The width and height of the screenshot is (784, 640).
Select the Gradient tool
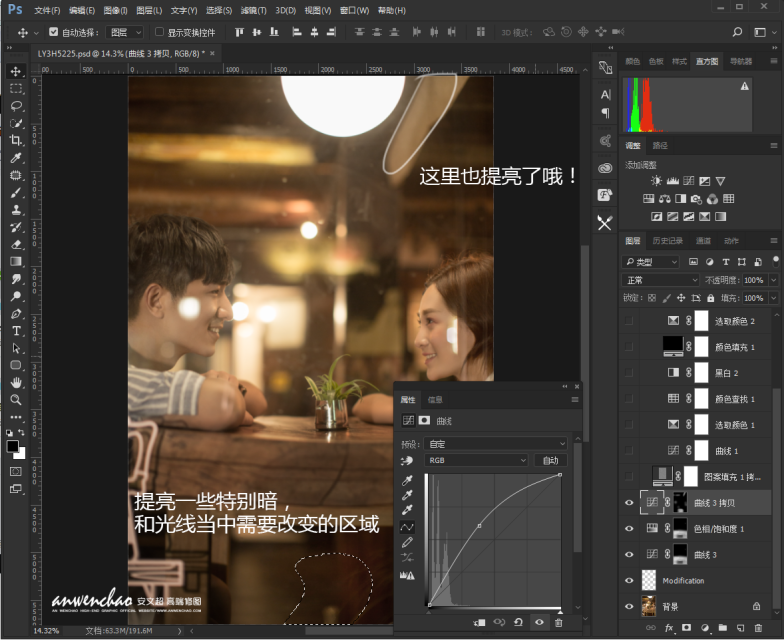pyautogui.click(x=16, y=262)
